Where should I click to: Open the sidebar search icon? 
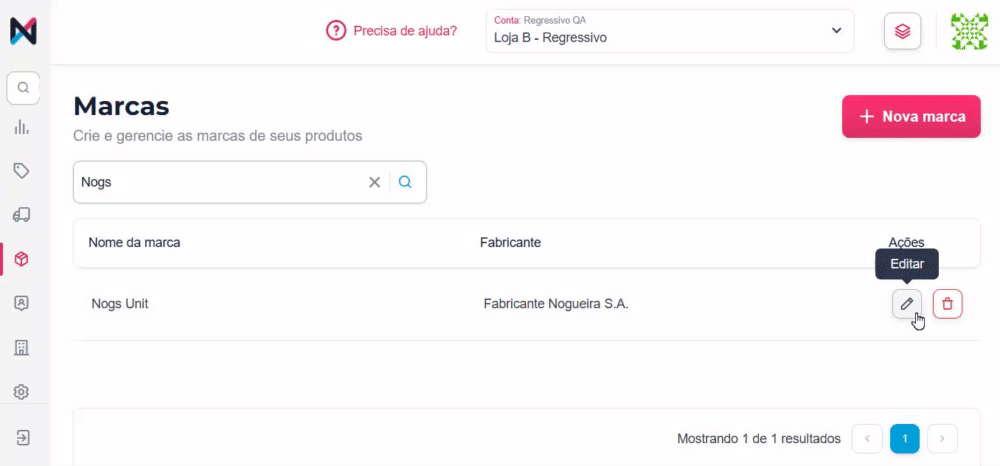click(23, 88)
